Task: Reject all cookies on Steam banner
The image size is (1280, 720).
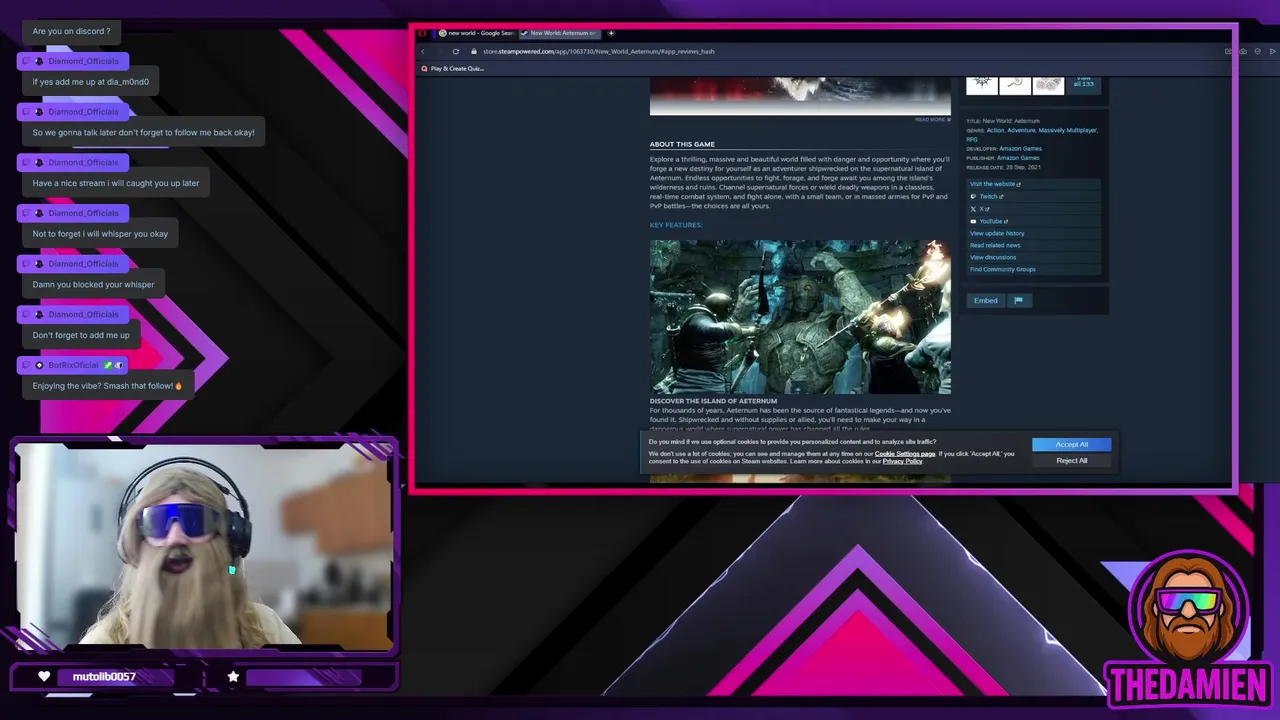Action: pyautogui.click(x=1071, y=461)
